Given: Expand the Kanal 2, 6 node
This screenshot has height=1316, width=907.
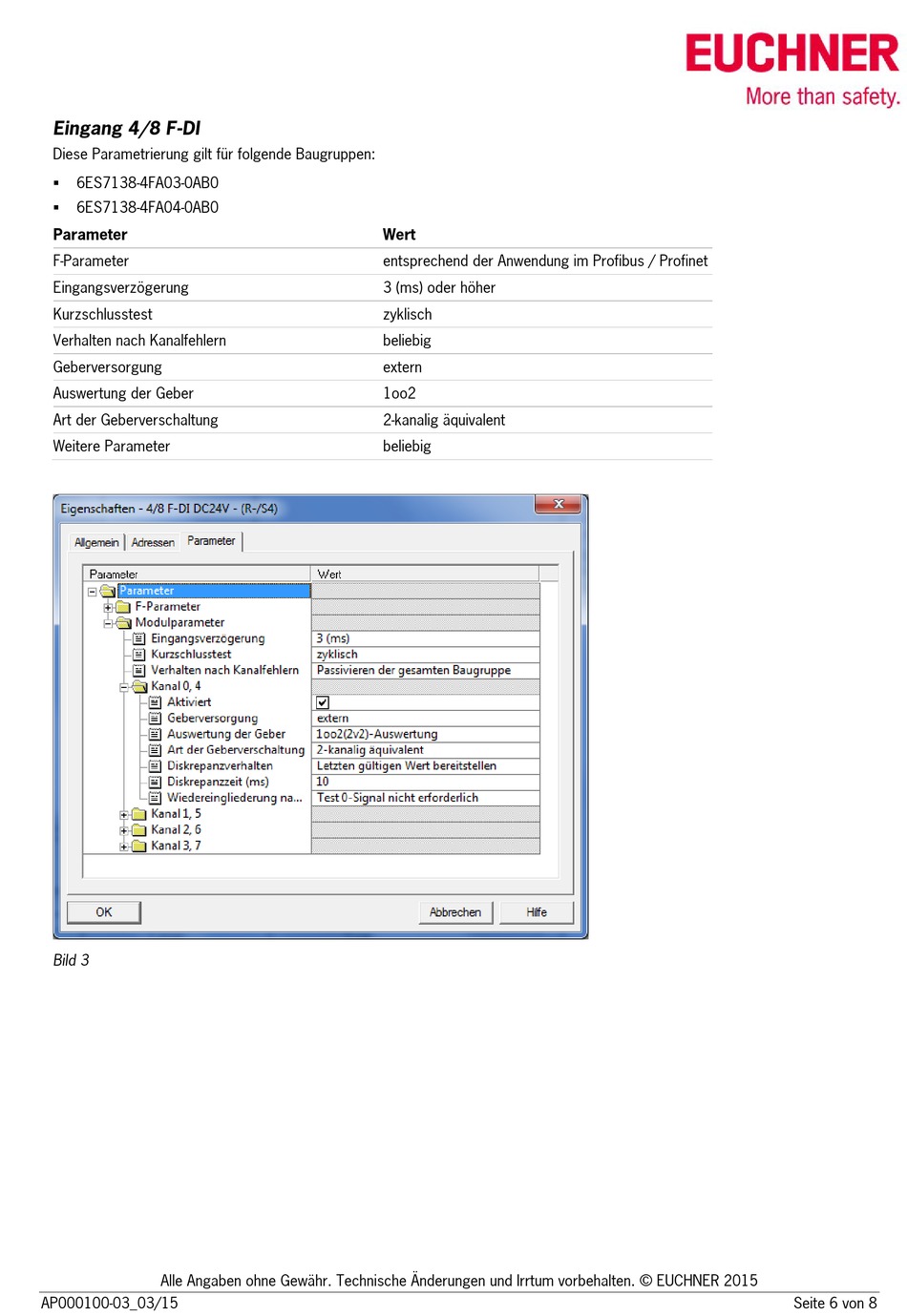Looking at the screenshot, I should click(124, 830).
